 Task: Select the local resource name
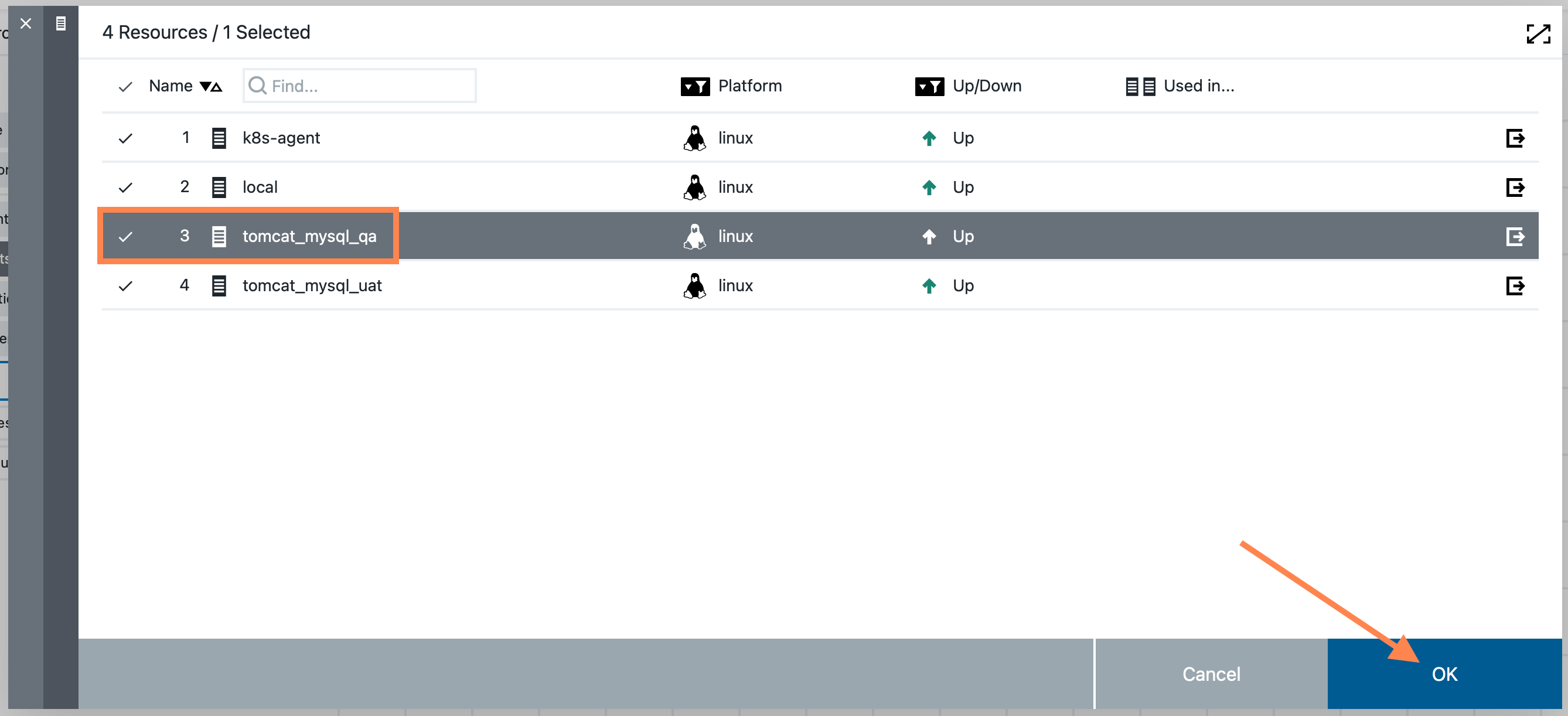tap(260, 187)
